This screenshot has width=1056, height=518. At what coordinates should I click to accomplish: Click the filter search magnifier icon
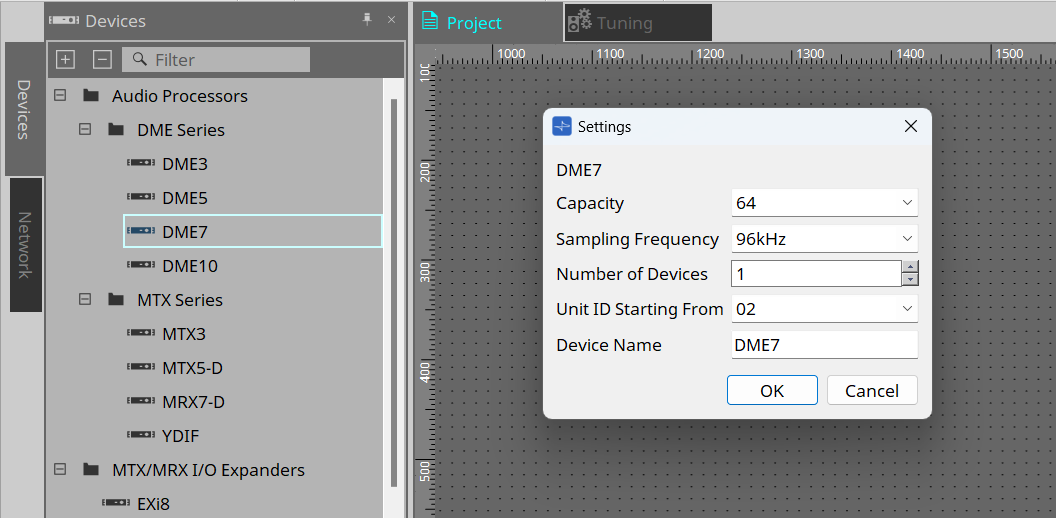(x=139, y=59)
